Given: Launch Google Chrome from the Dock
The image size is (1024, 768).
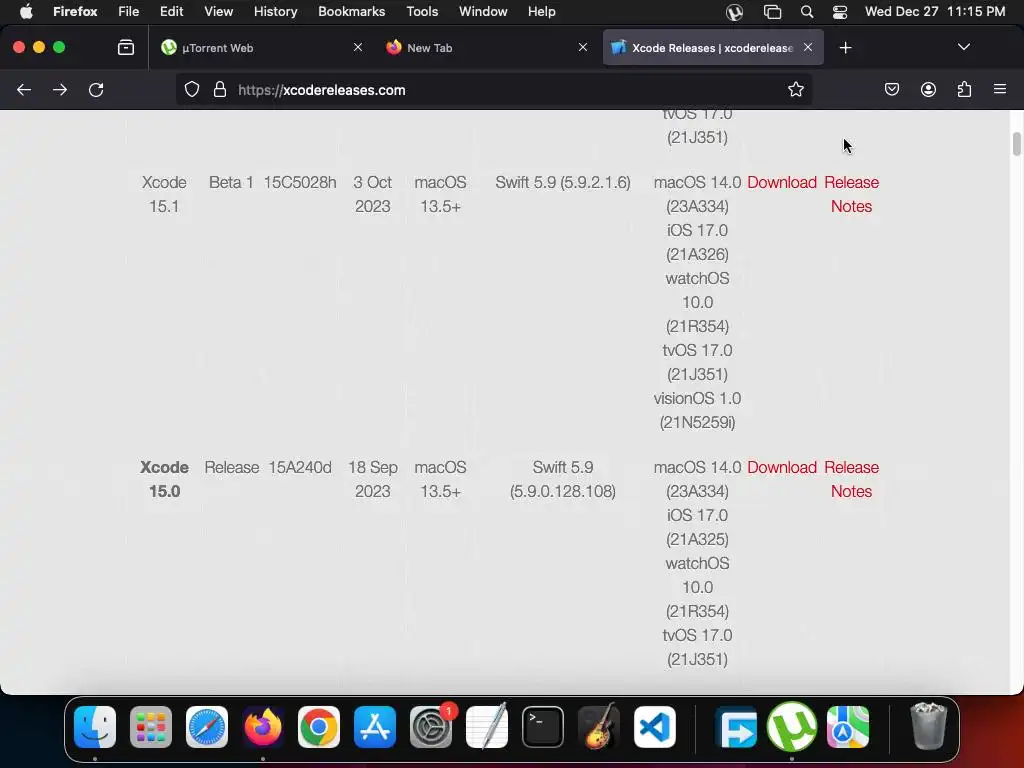Looking at the screenshot, I should tap(319, 727).
